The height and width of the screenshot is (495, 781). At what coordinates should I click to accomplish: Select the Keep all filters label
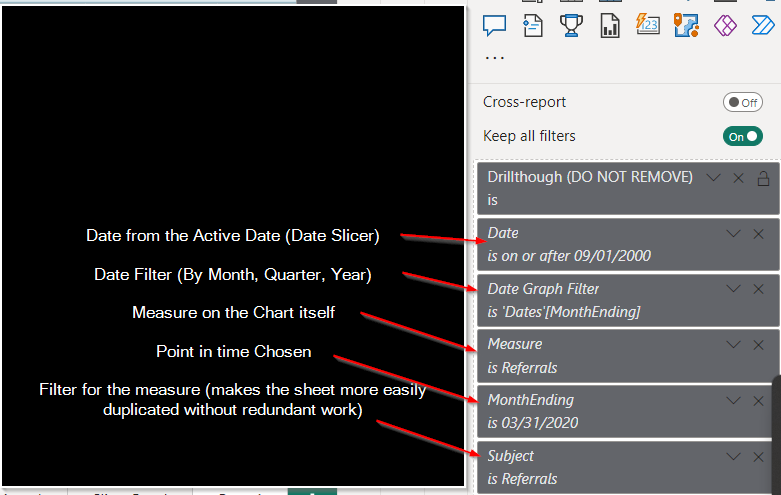pyautogui.click(x=529, y=136)
